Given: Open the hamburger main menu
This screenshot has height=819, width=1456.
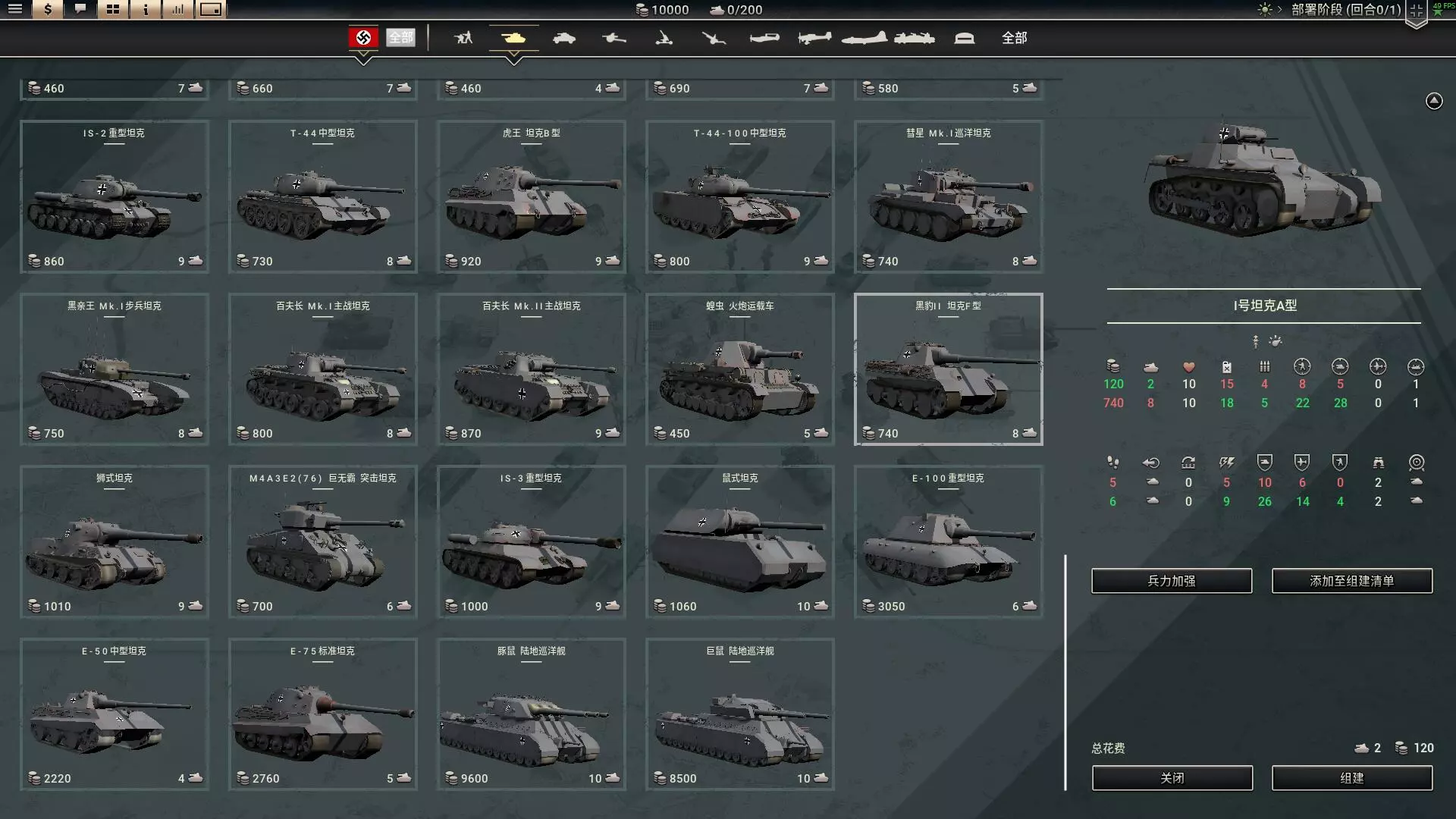Looking at the screenshot, I should 15,10.
